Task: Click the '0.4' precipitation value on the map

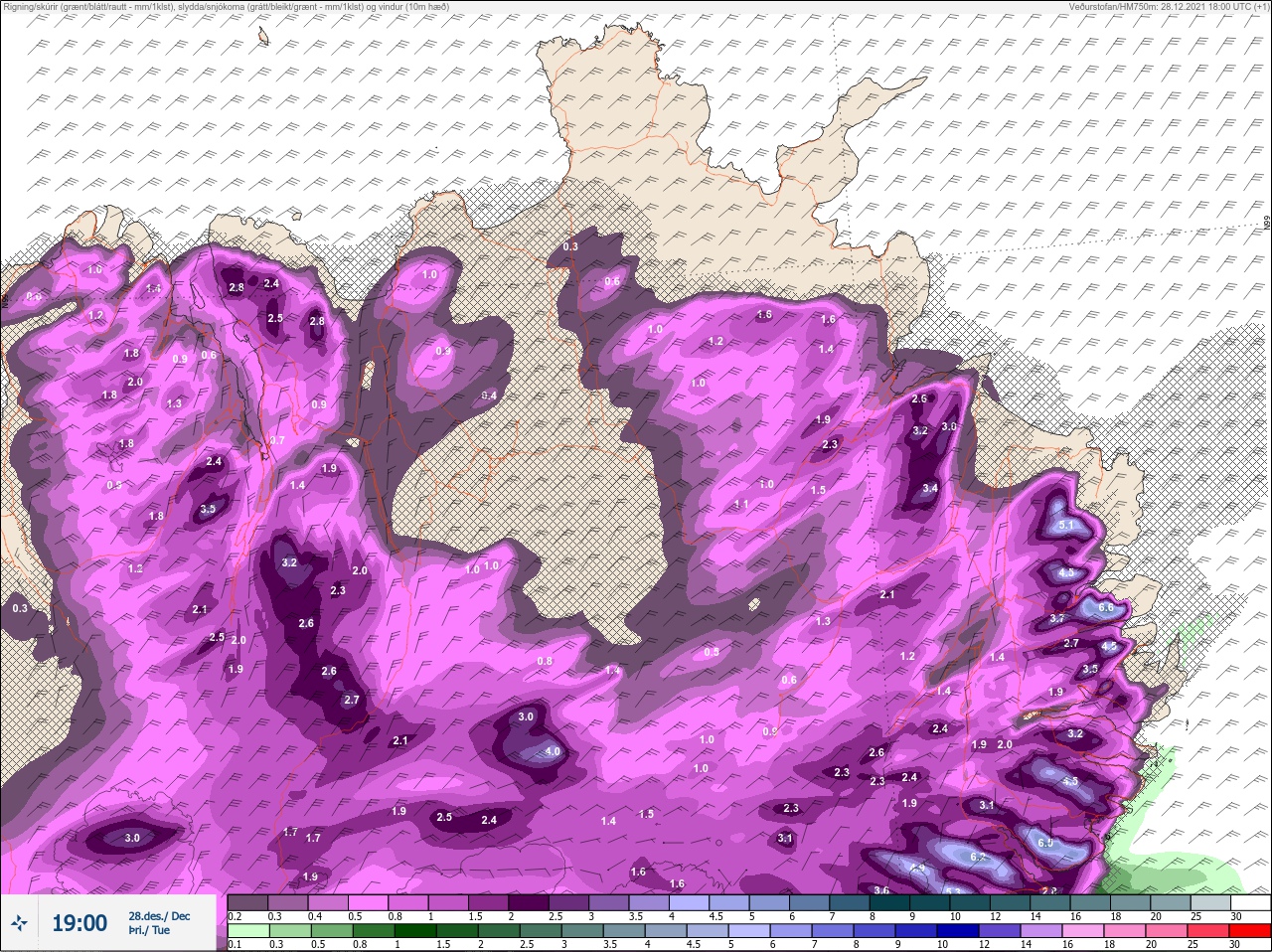Action: coord(489,396)
